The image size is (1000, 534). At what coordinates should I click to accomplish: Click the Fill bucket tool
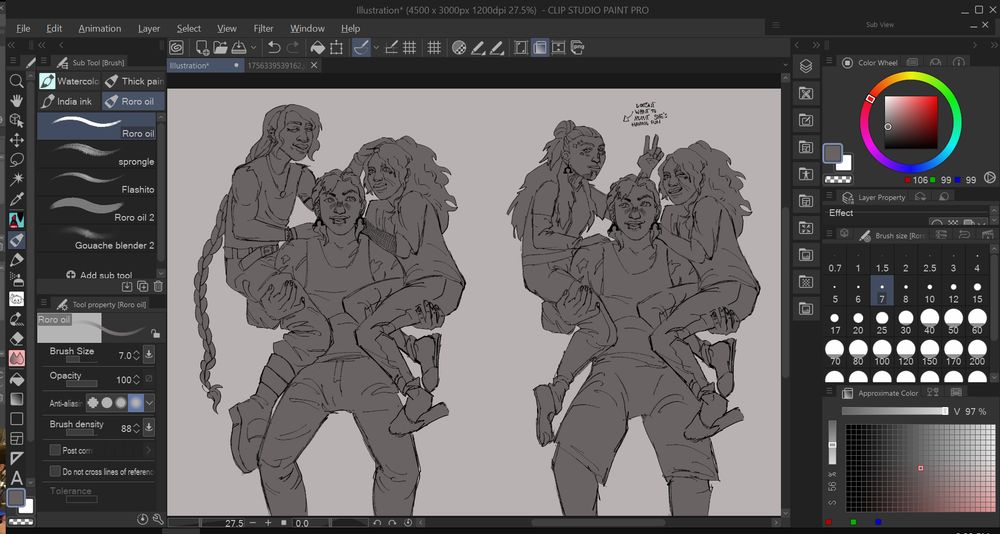tap(17, 379)
